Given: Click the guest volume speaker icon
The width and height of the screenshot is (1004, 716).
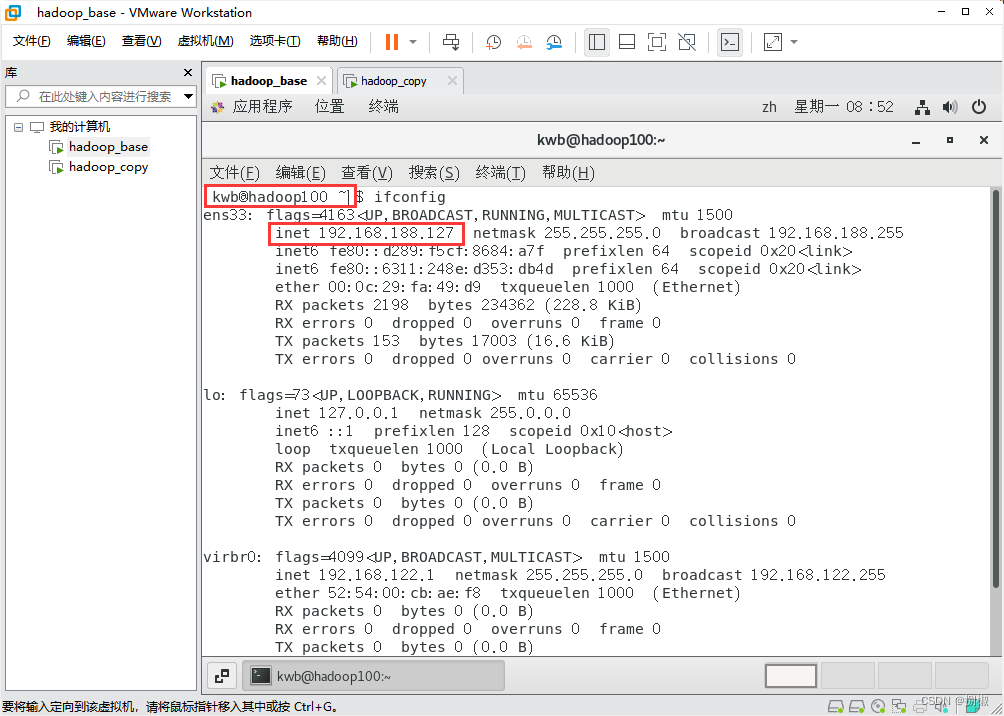Looking at the screenshot, I should click(950, 107).
